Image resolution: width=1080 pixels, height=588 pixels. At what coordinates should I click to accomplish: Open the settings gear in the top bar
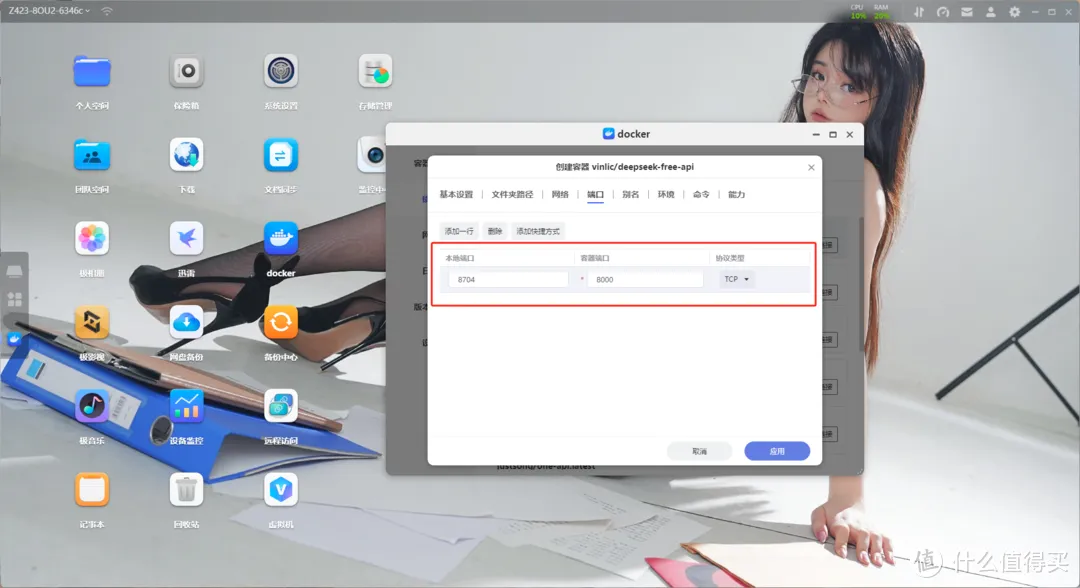(x=1013, y=11)
